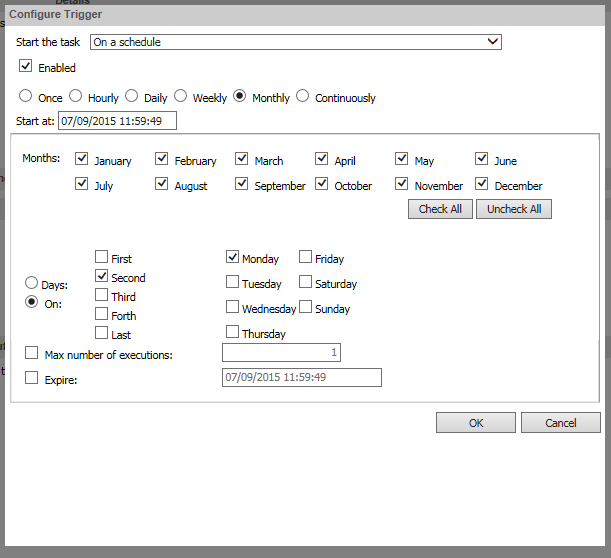Select the Monthly radio button
Image resolution: width=611 pixels, height=558 pixels.
240,95
